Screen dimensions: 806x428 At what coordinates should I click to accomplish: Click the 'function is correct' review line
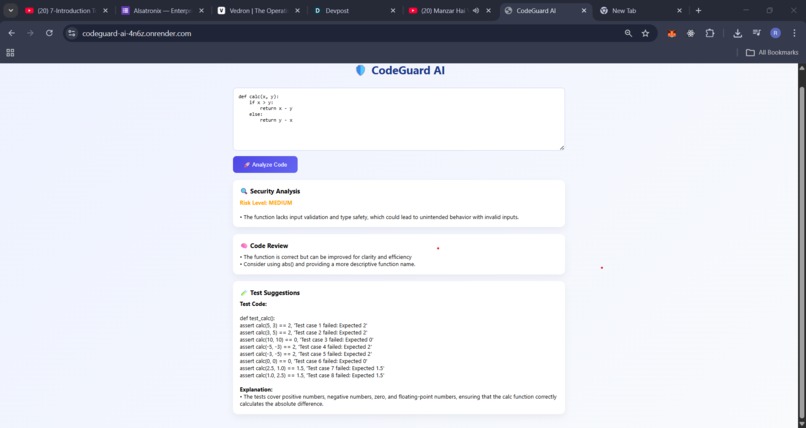[326, 257]
